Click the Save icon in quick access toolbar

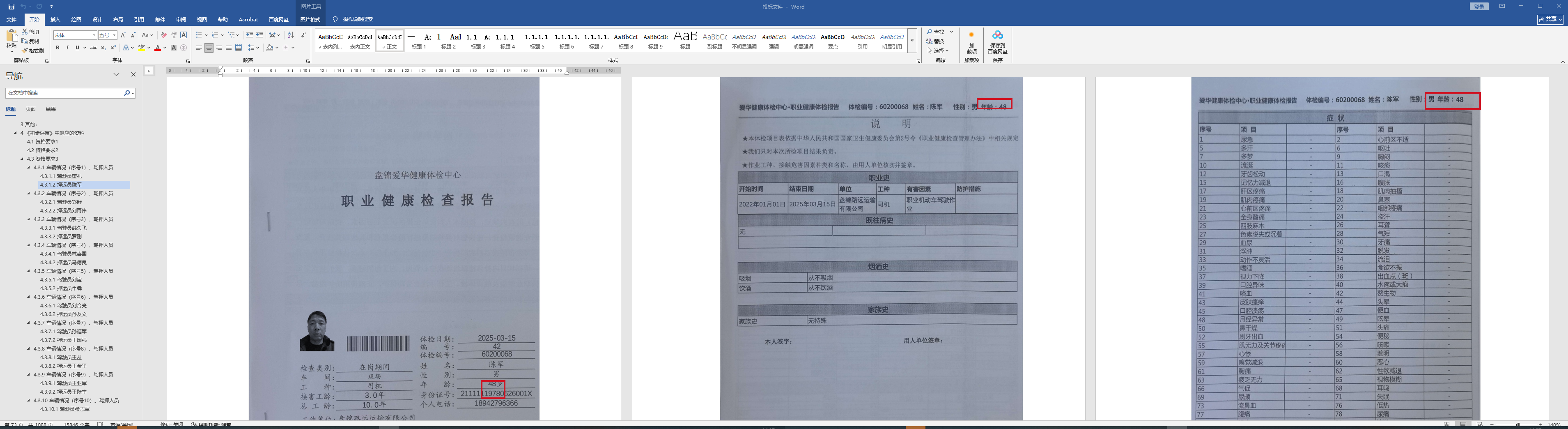click(x=11, y=7)
